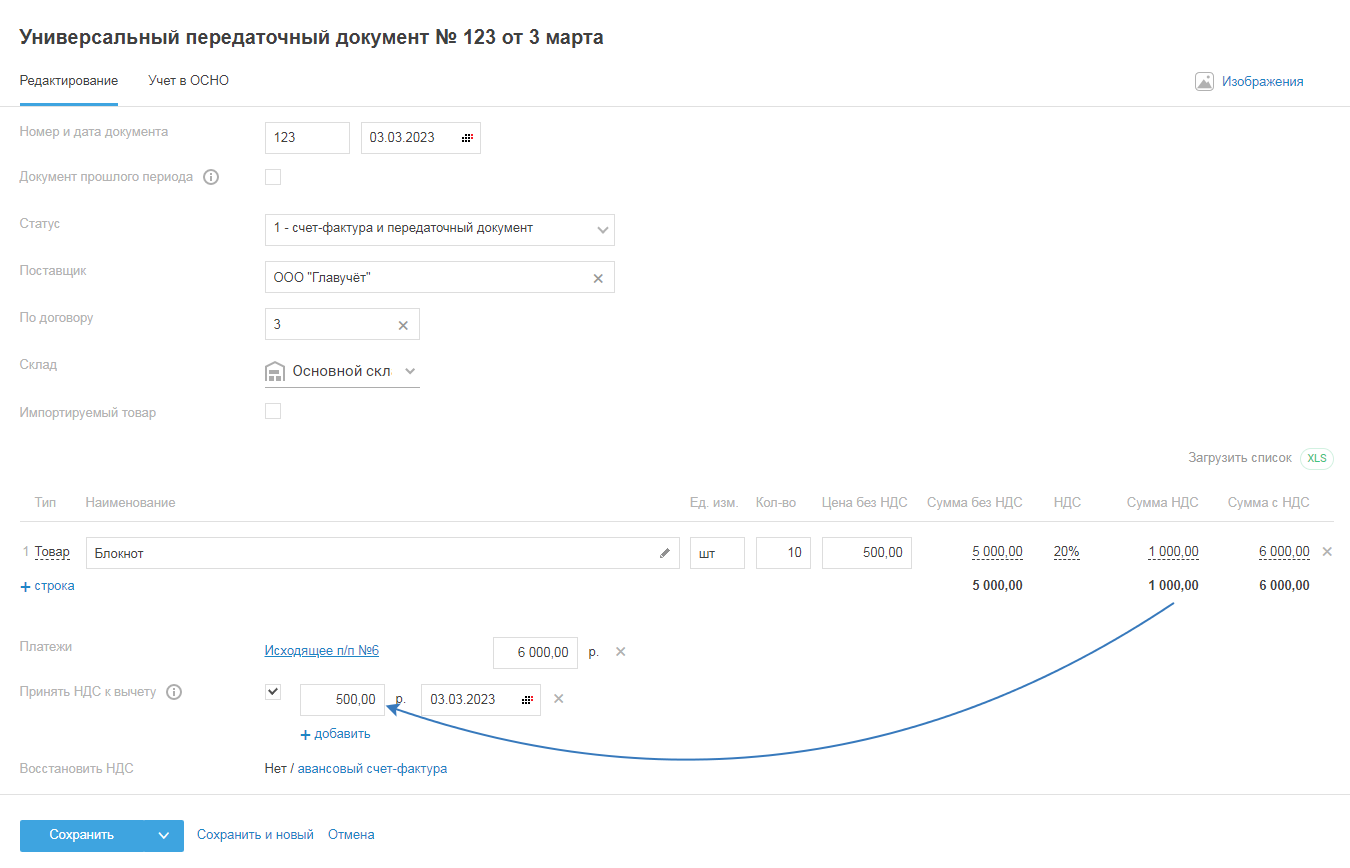Enable Импортируемый товар checkbox
The image size is (1350, 868).
[x=273, y=411]
